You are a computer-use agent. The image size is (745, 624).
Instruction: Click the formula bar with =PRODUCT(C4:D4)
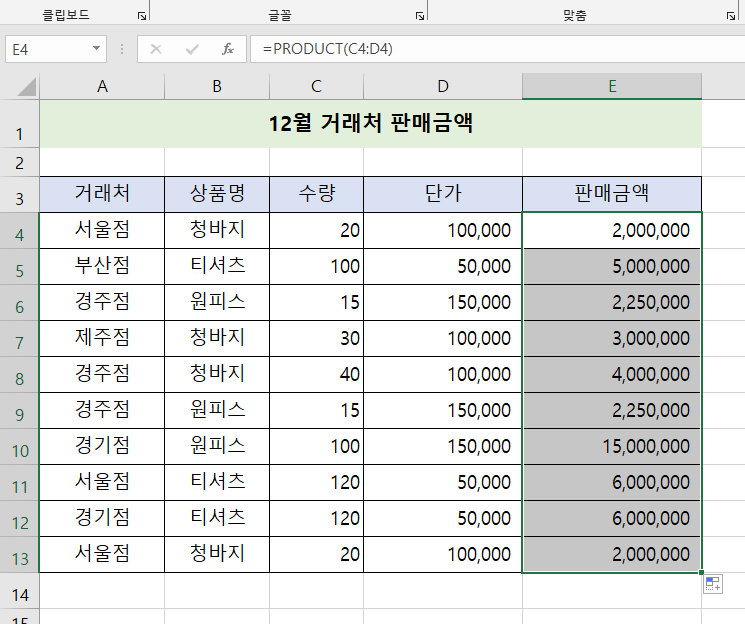point(497,49)
